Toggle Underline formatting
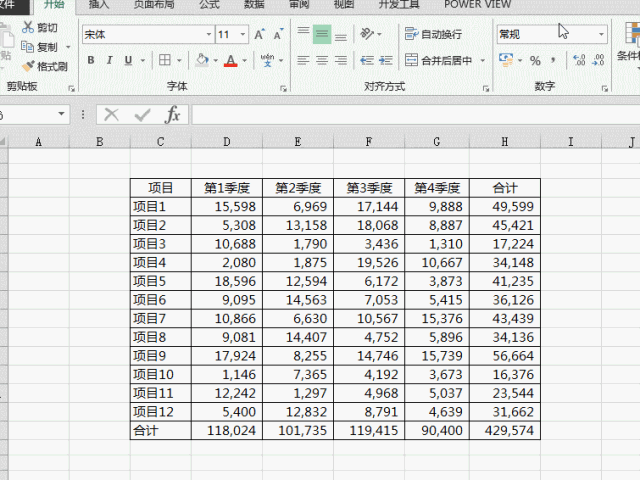 [128, 60]
